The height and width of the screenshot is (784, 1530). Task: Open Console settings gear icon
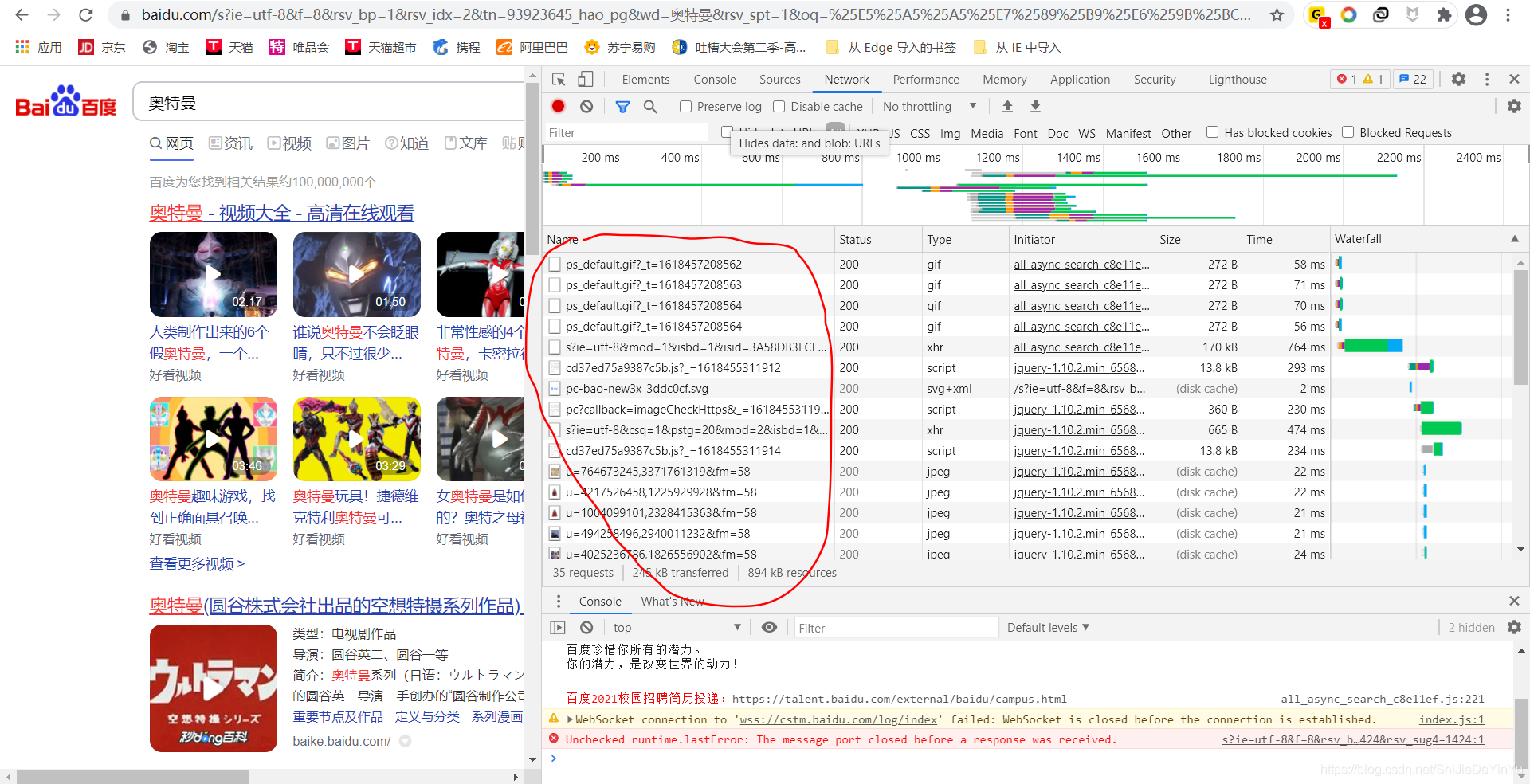(x=1514, y=628)
